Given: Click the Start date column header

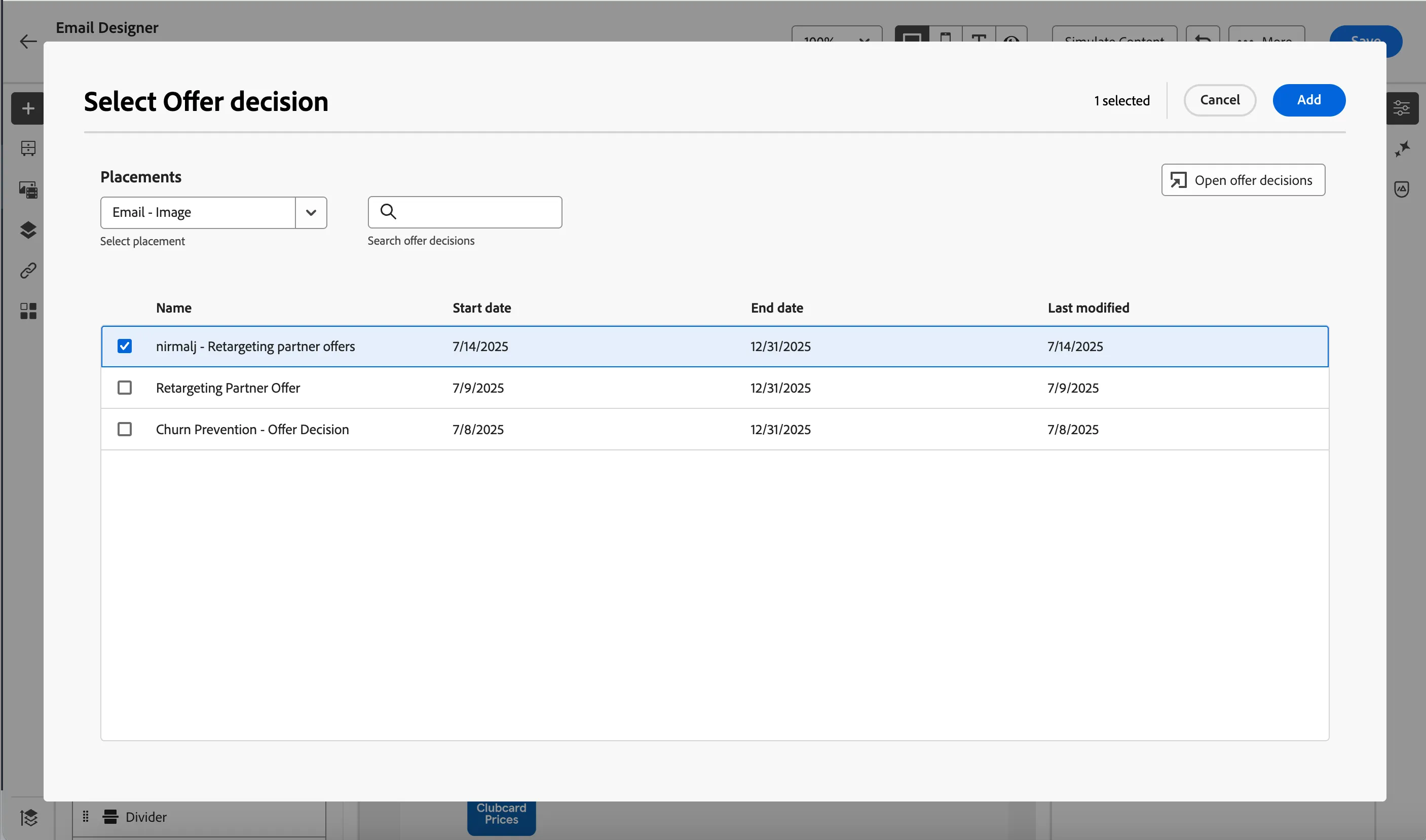Looking at the screenshot, I should click(x=482, y=308).
